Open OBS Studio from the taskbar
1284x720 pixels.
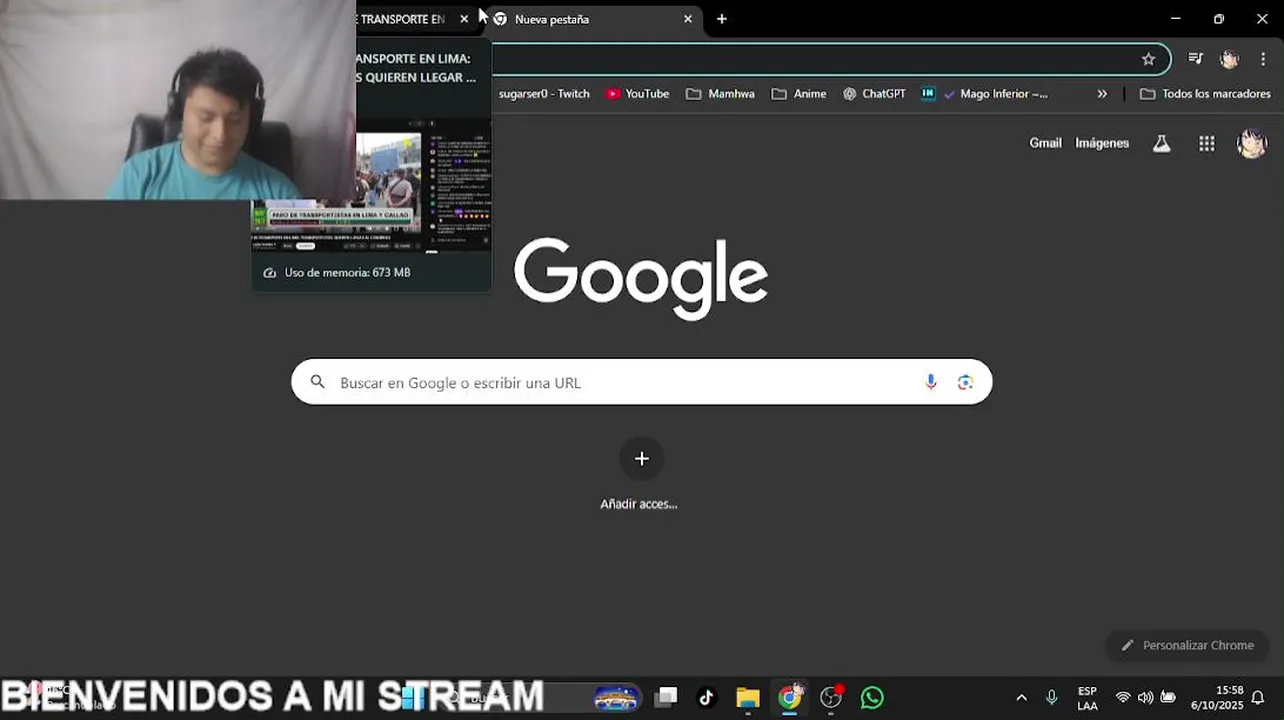click(831, 698)
